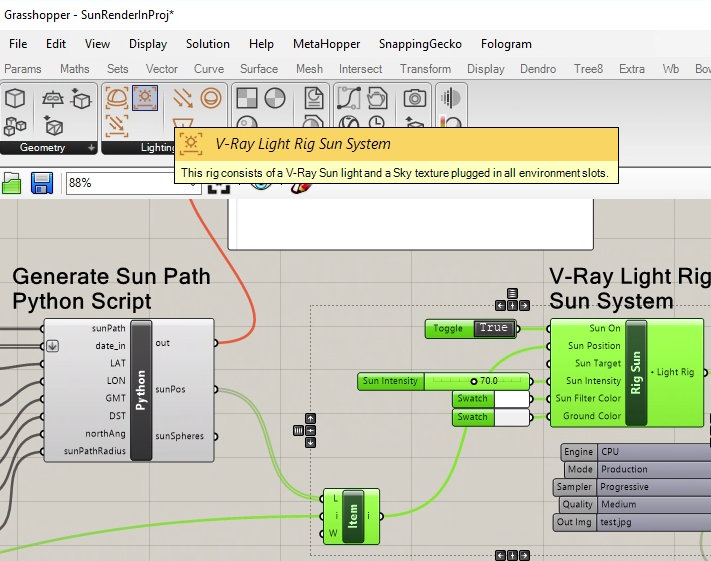Select the teapot document render icon
Image resolution: width=711 pixels, height=561 pixels.
pyautogui.click(x=376, y=98)
